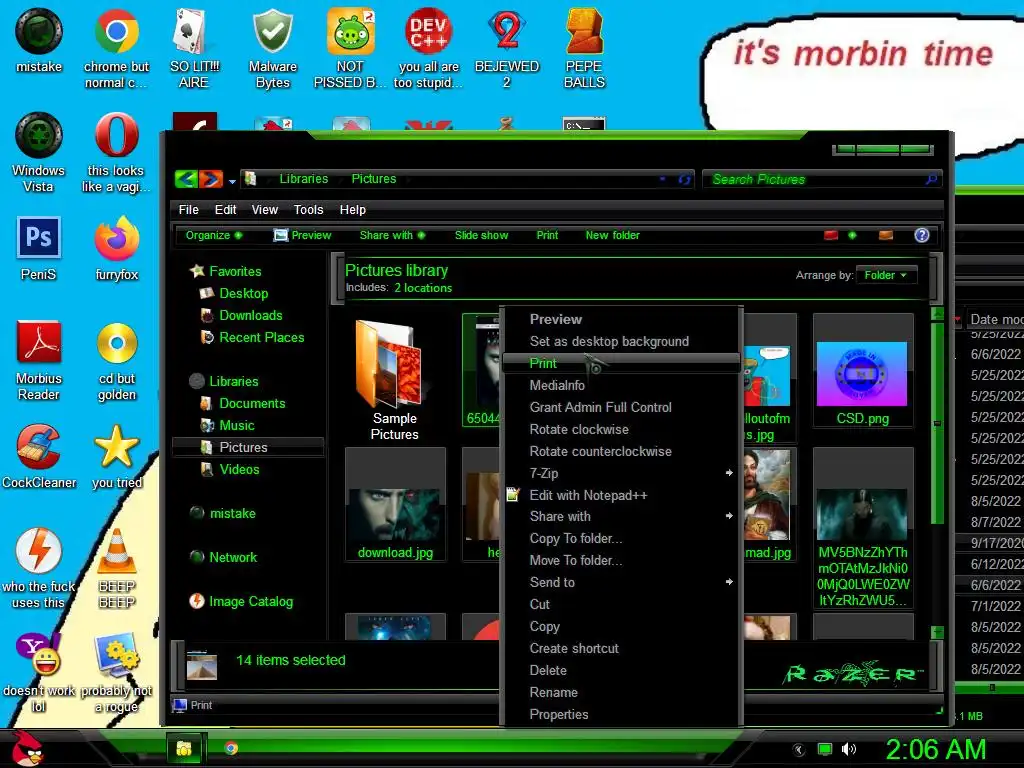The width and height of the screenshot is (1024, 768).
Task: Click the green Back arrow in Explorer
Action: tap(187, 178)
